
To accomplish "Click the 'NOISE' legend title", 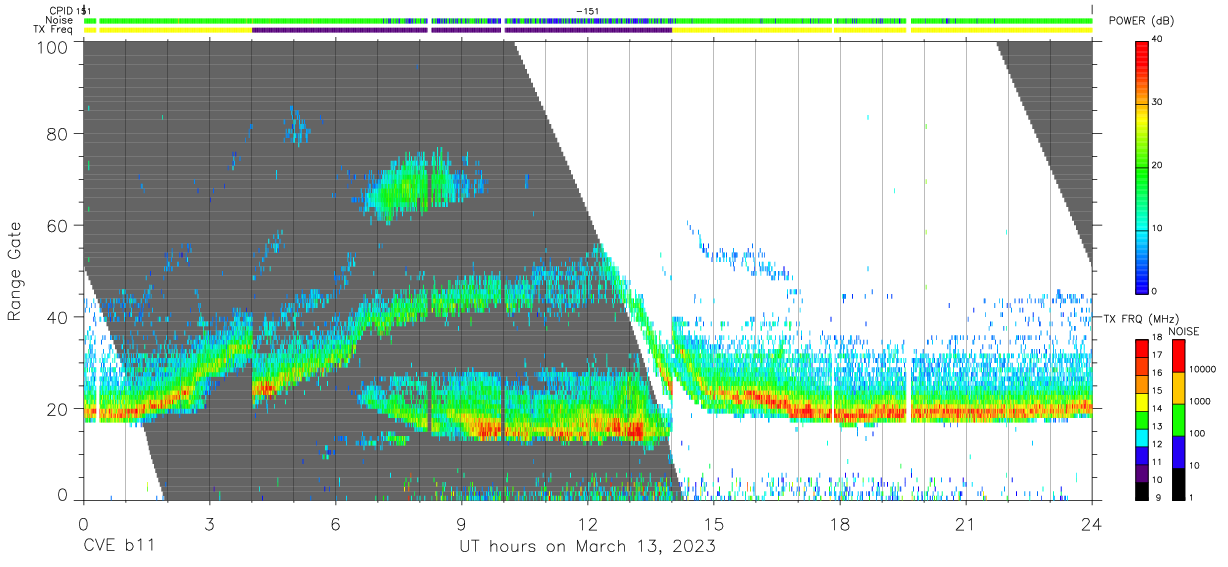I will (1183, 331).
